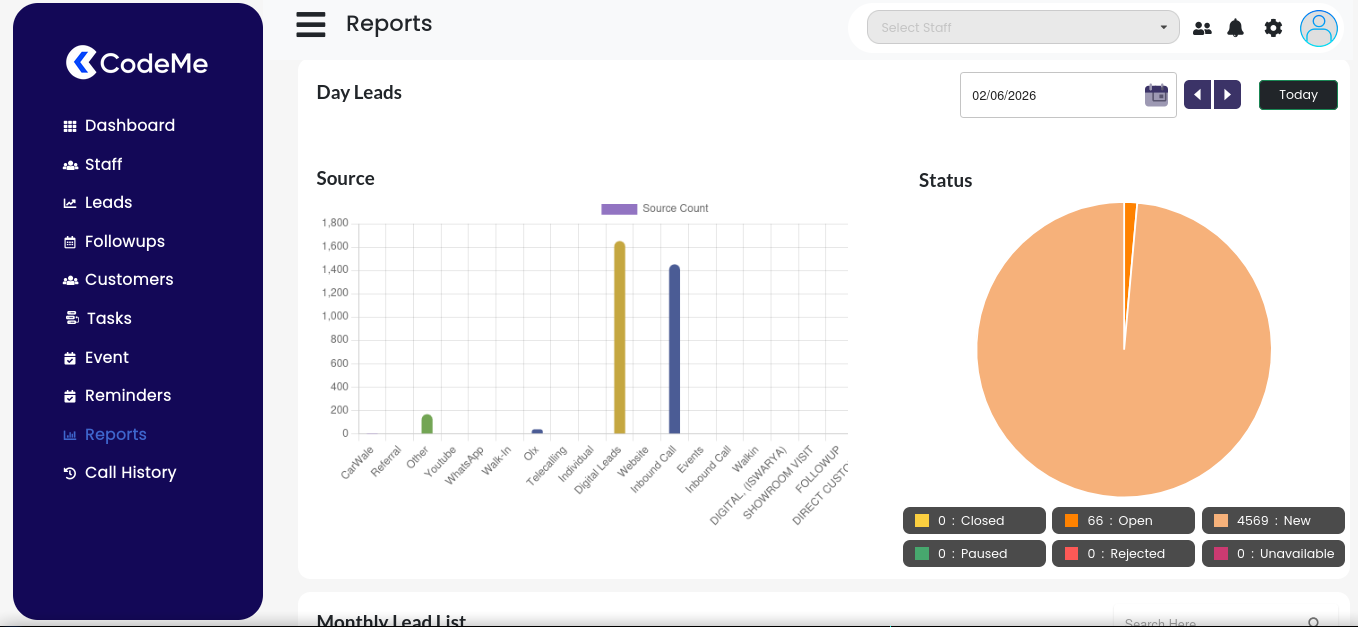Open Leads from sidebar
Screen dimensions: 1358x627
[x=109, y=202]
